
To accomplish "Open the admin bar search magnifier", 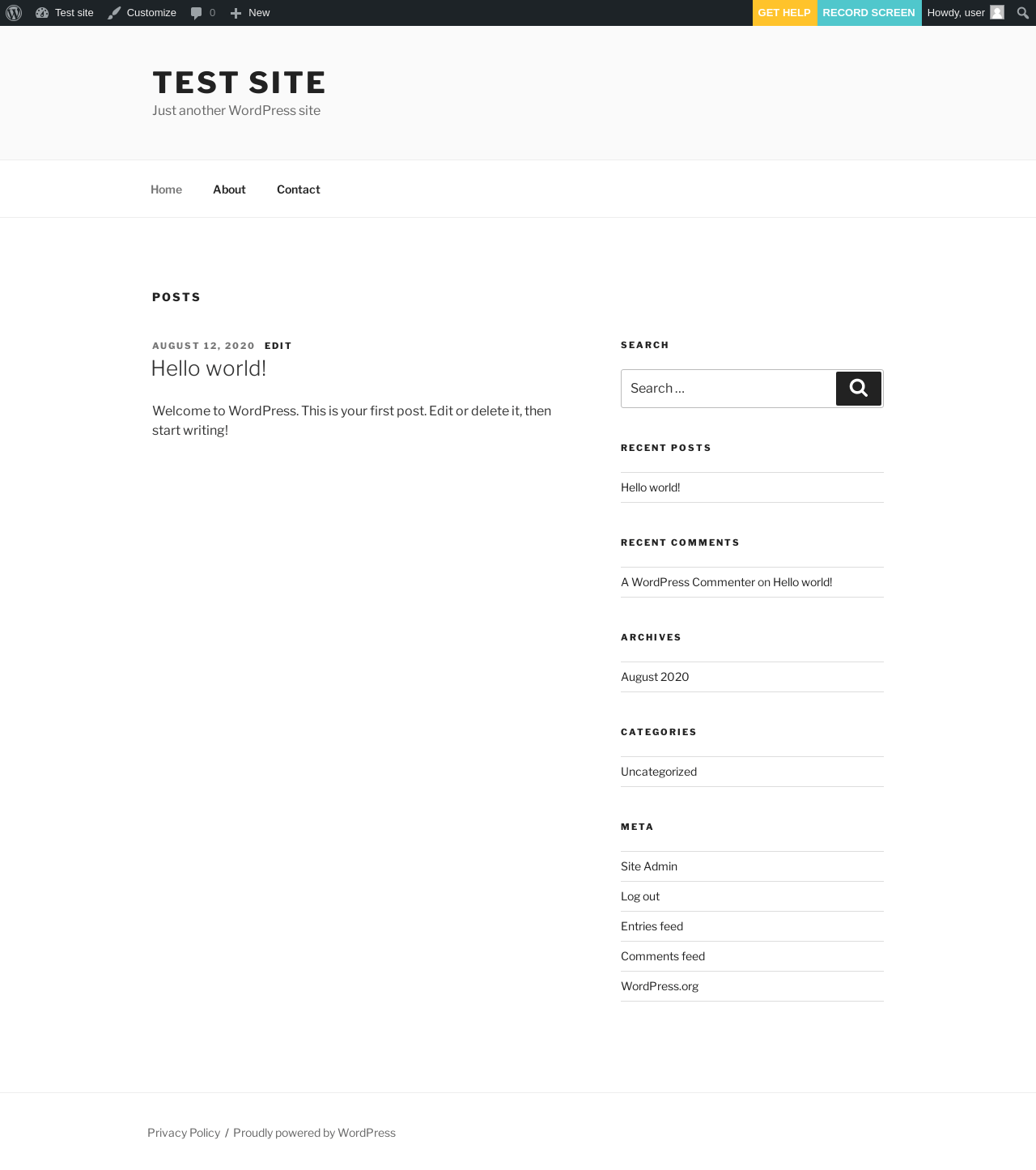I will pos(1022,13).
